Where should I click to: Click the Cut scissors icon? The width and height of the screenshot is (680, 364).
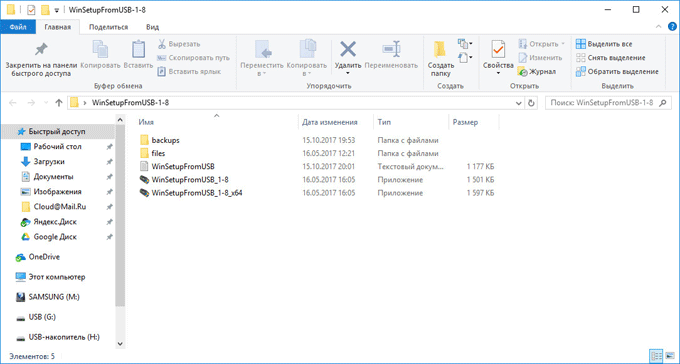[162, 44]
